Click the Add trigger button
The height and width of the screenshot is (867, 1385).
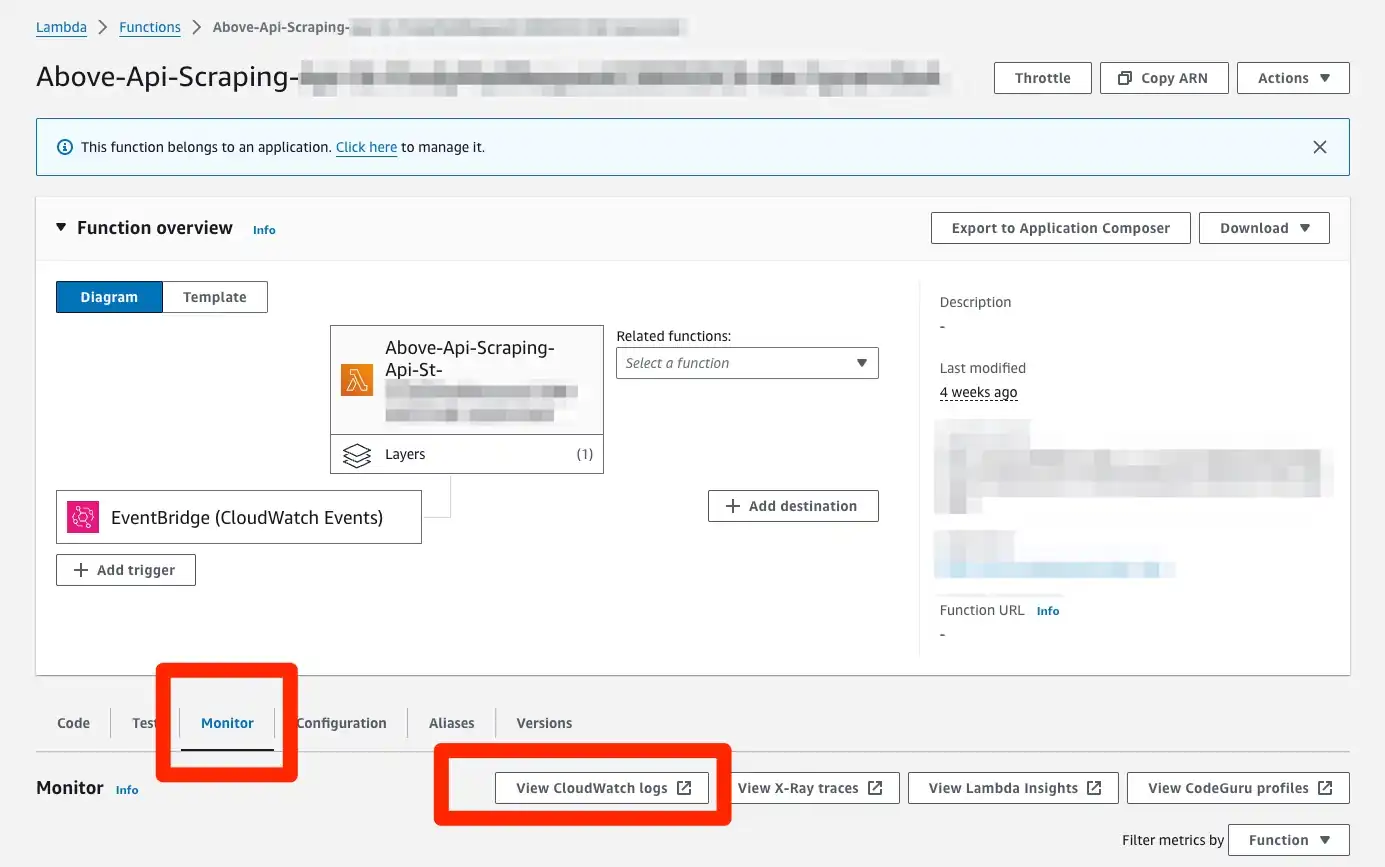(x=126, y=570)
